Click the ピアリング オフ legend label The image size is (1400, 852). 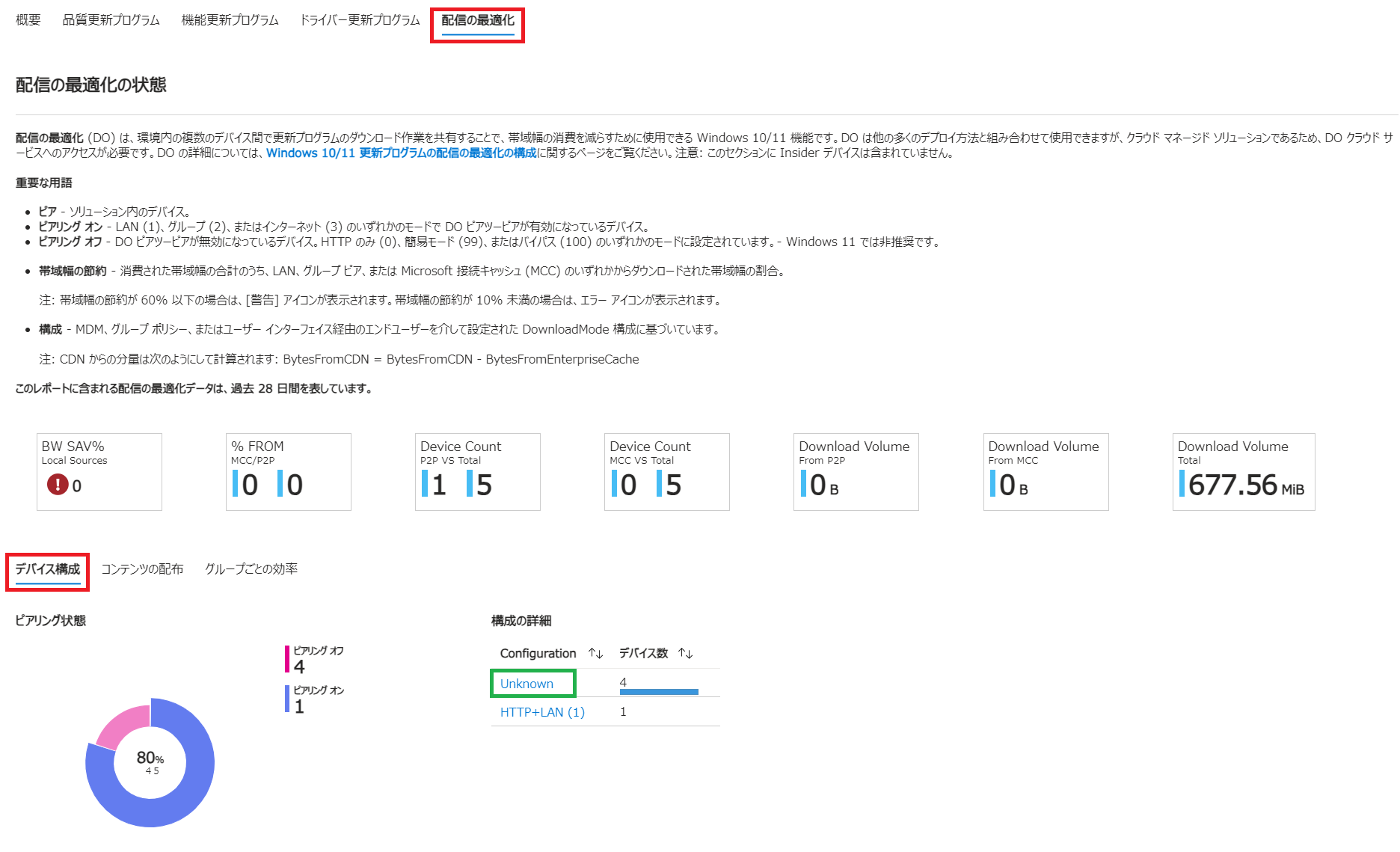(x=319, y=651)
